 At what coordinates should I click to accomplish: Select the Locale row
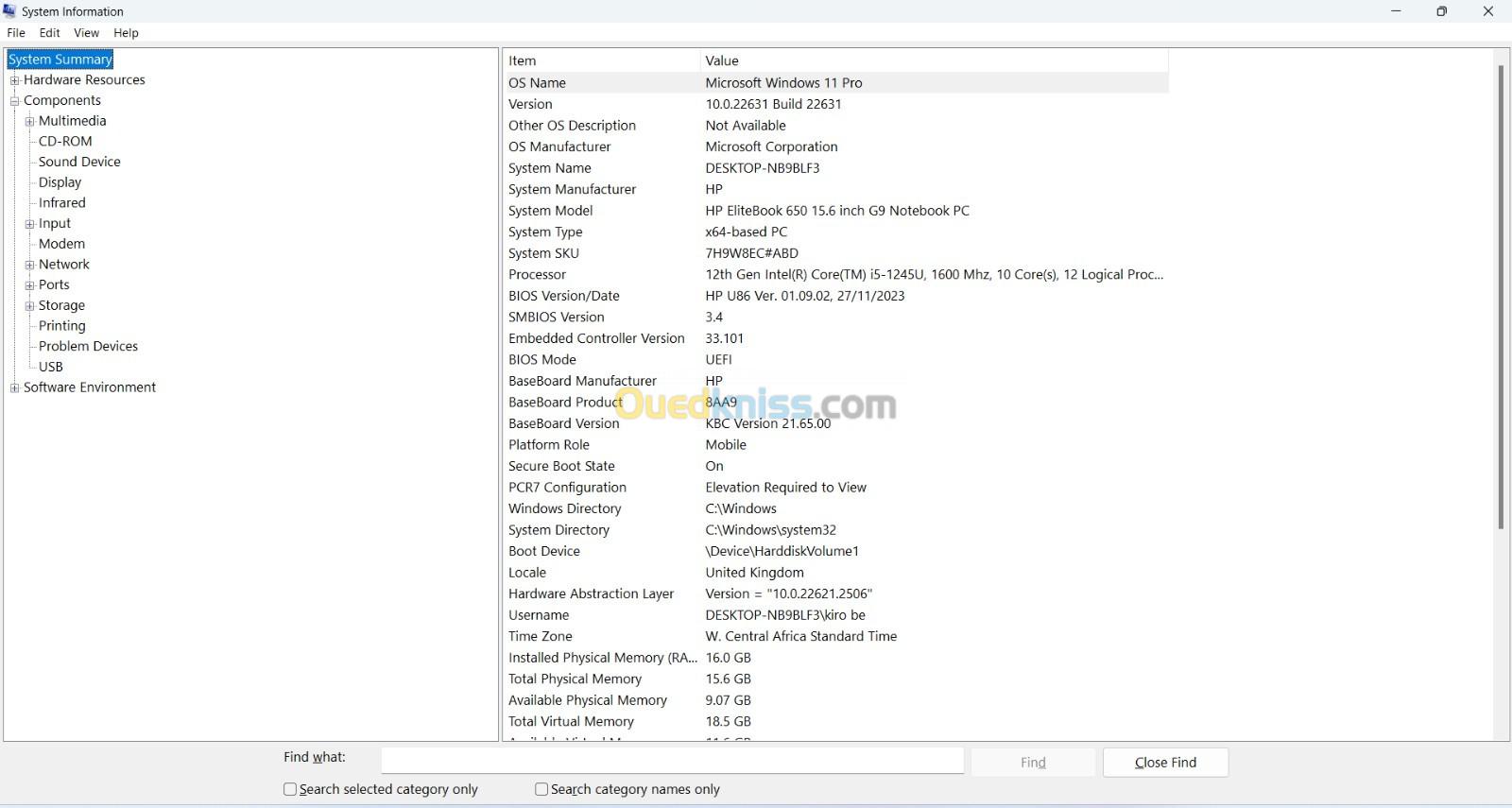(x=836, y=573)
